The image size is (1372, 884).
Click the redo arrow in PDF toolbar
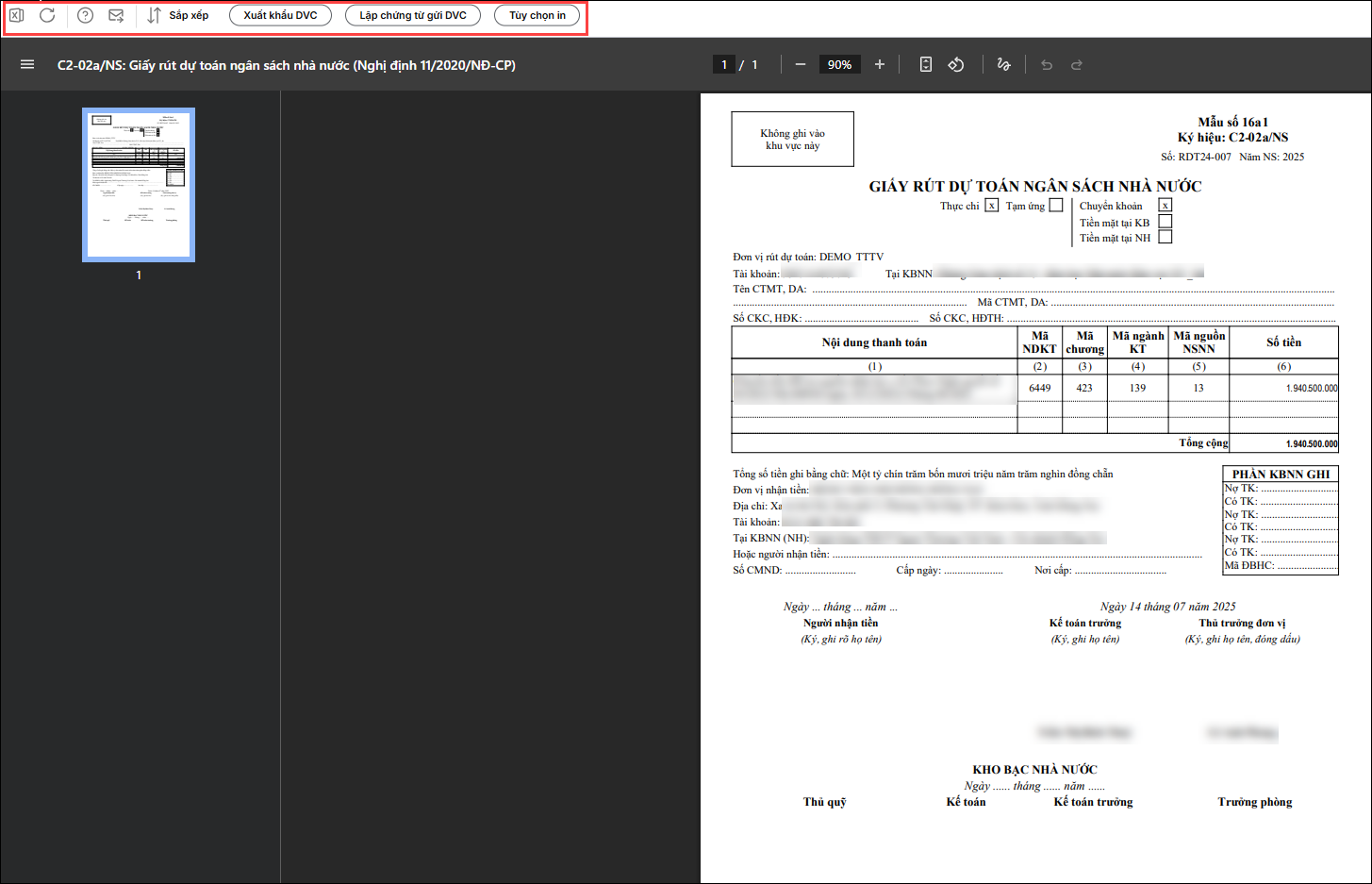[x=1077, y=64]
